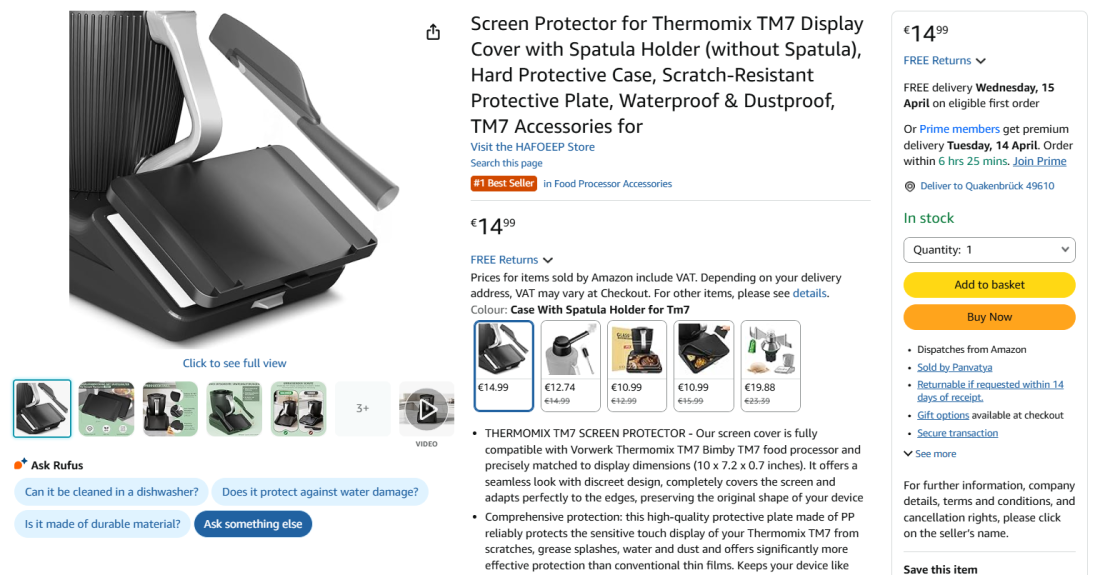
Task: Expand FREE Returns in the buy box
Action: (x=944, y=61)
